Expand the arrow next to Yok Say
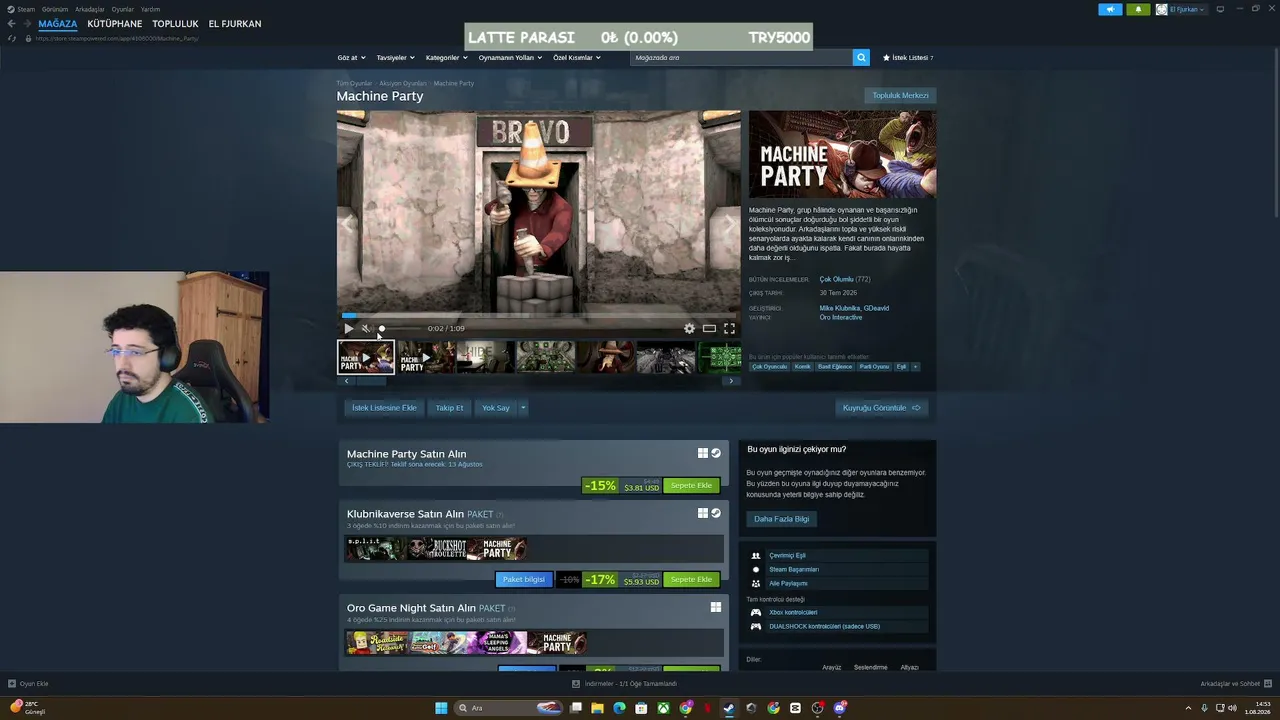The width and height of the screenshot is (1280, 720). (x=522, y=408)
